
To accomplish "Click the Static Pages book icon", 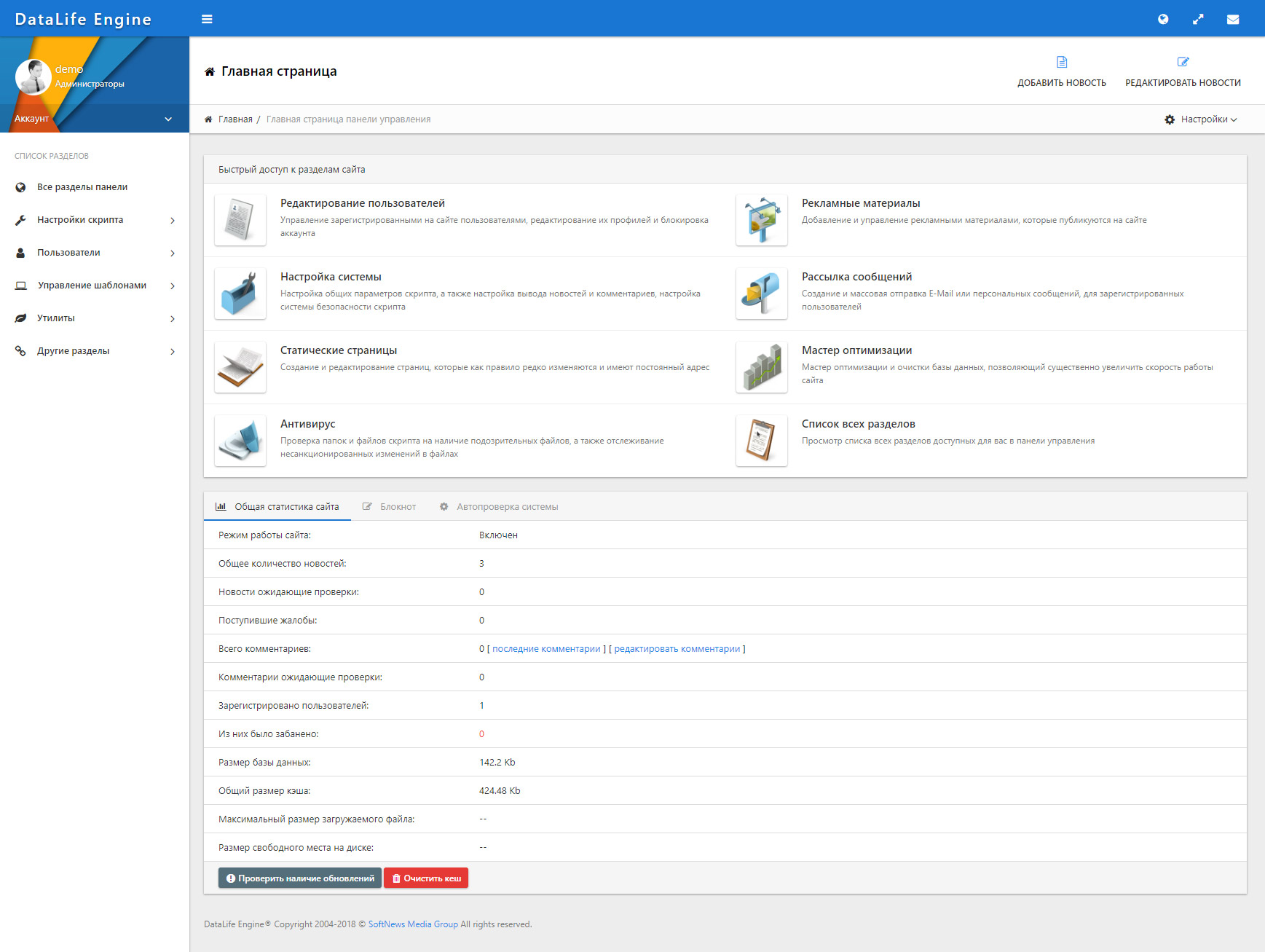I will click(x=240, y=367).
